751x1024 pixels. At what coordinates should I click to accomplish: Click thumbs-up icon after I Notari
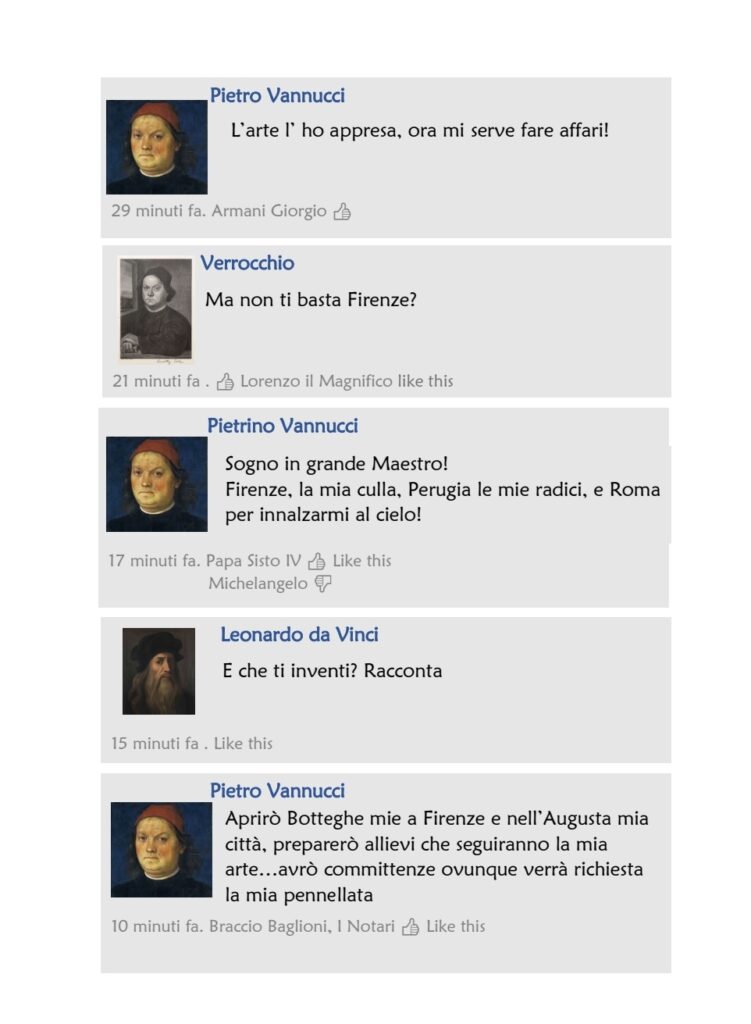pos(410,926)
